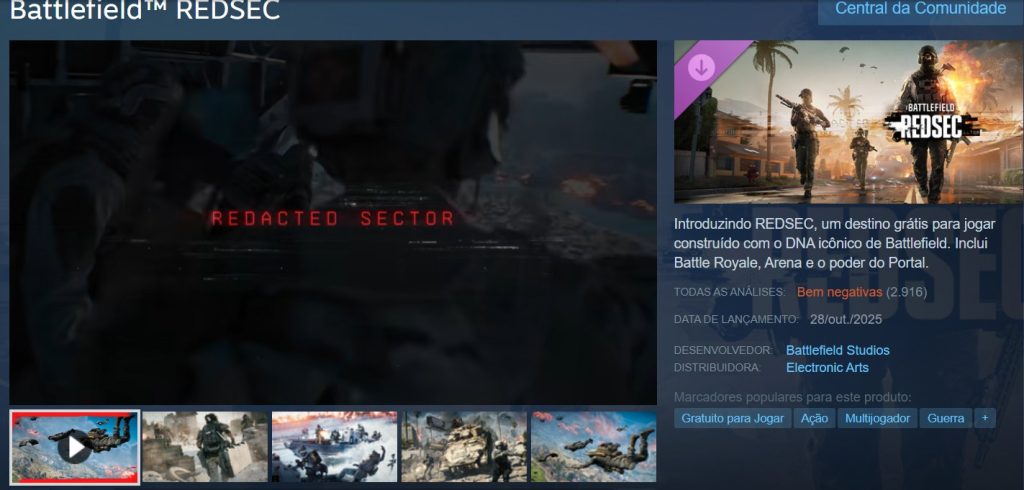1024x490 pixels.
Task: Open the boat combat screenshot thumbnail
Action: [334, 446]
